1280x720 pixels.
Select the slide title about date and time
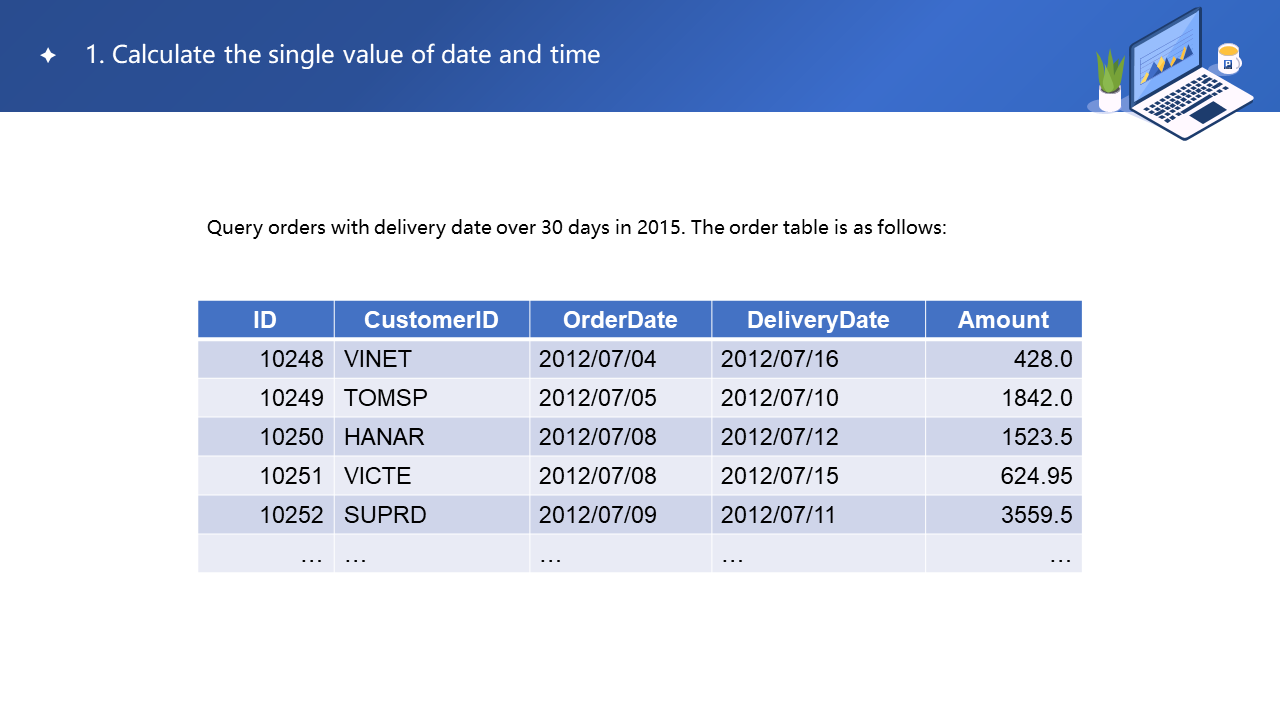pos(342,55)
